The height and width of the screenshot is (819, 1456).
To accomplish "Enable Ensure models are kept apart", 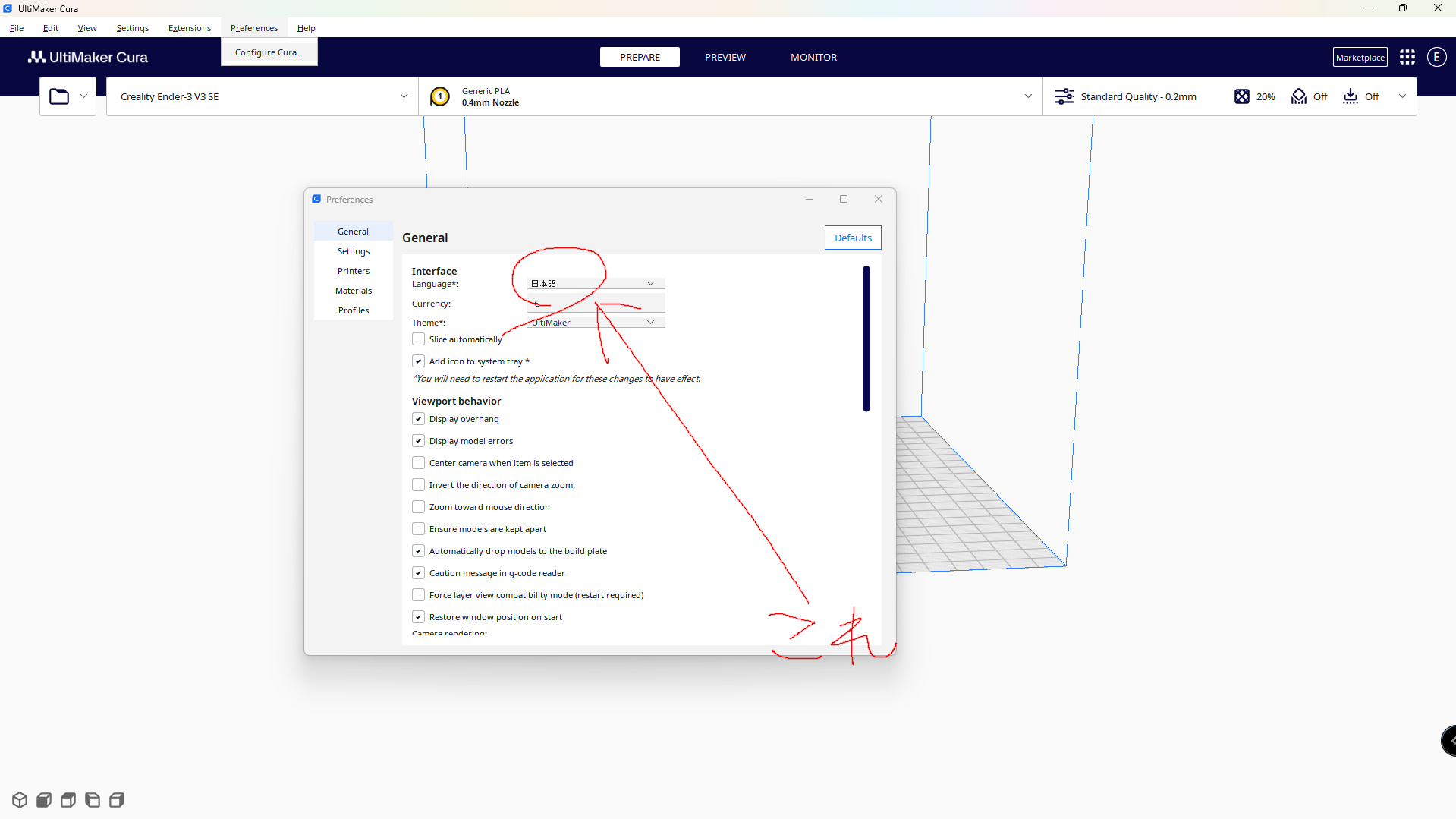I will click(419, 529).
